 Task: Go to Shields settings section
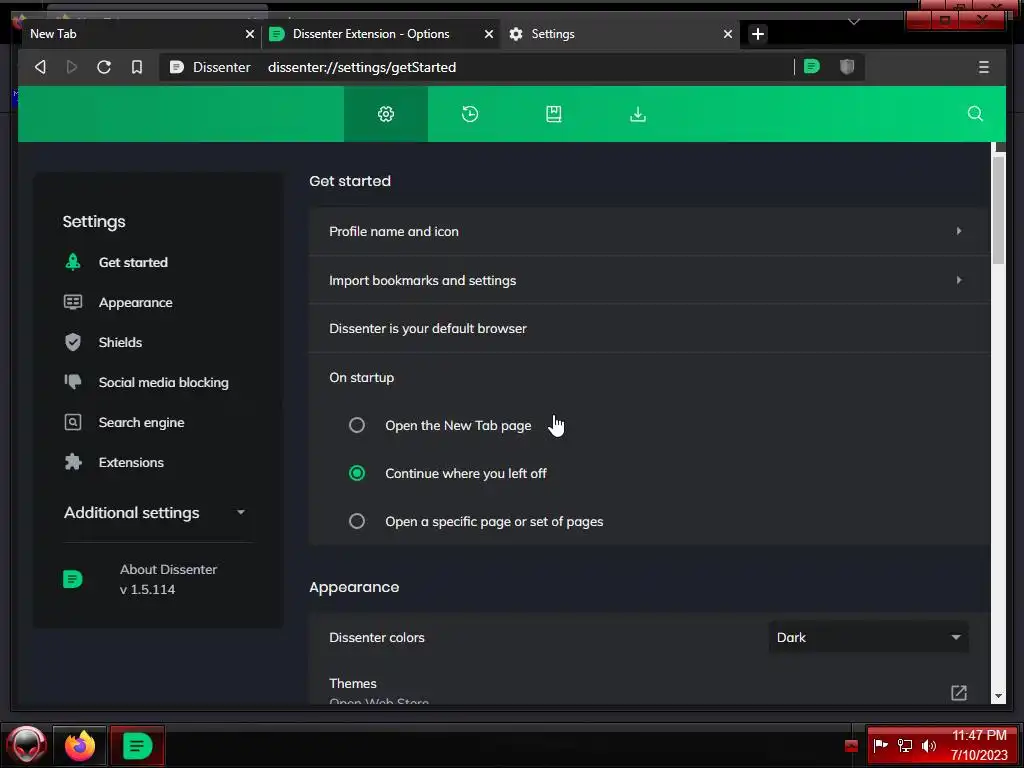[x=120, y=342]
